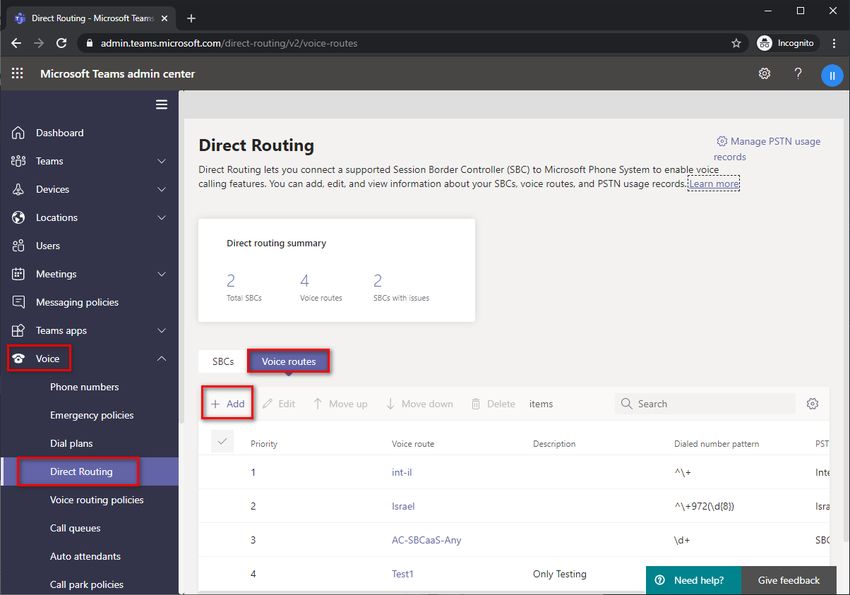Click the Need help? button
850x595 pixels.
point(693,580)
